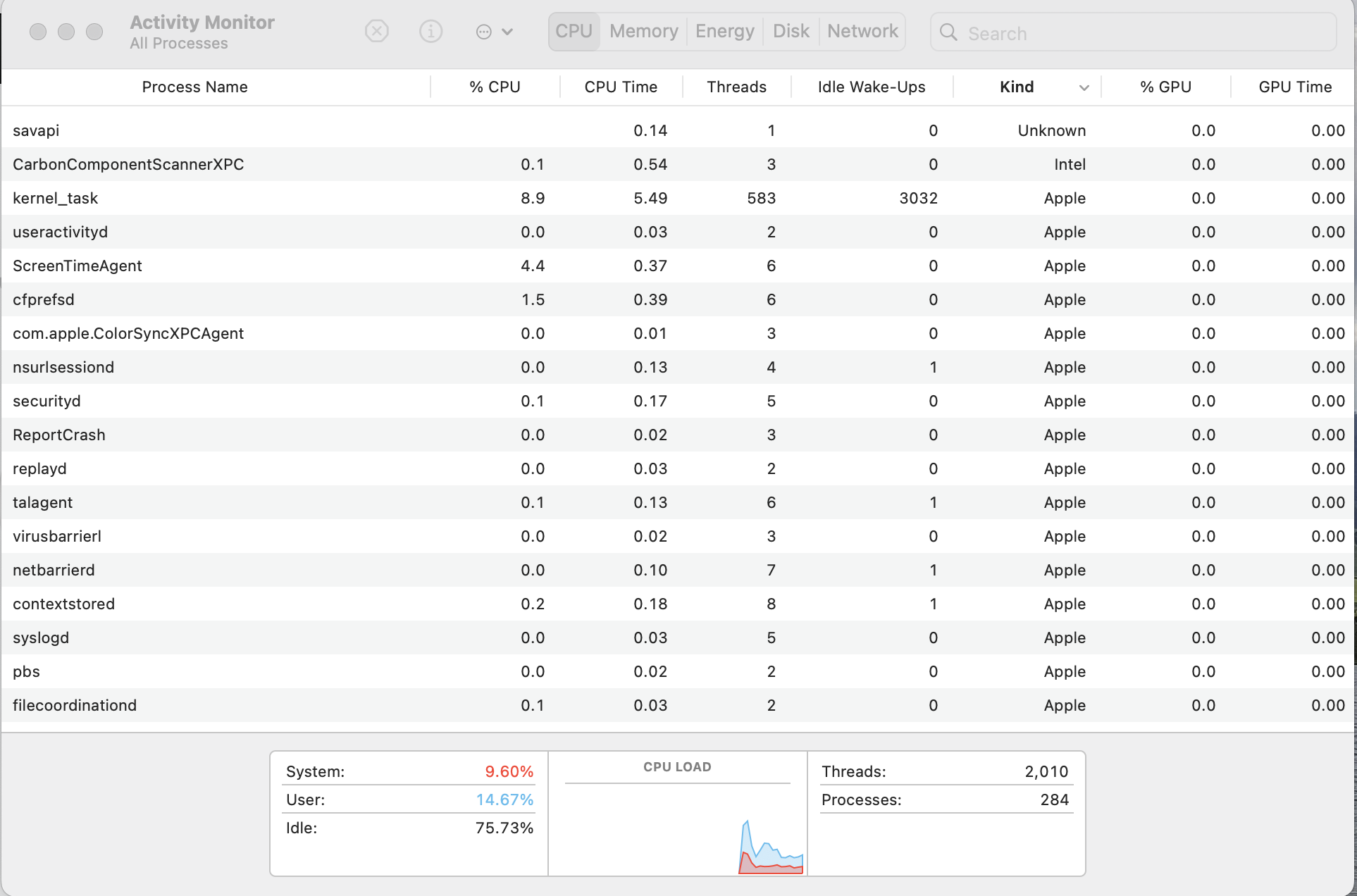Switch to the Memory tab

pyautogui.click(x=643, y=32)
